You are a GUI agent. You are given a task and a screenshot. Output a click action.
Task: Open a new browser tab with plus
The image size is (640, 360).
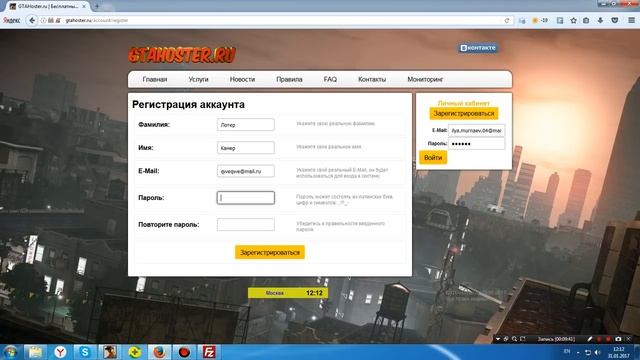[x=97, y=6]
